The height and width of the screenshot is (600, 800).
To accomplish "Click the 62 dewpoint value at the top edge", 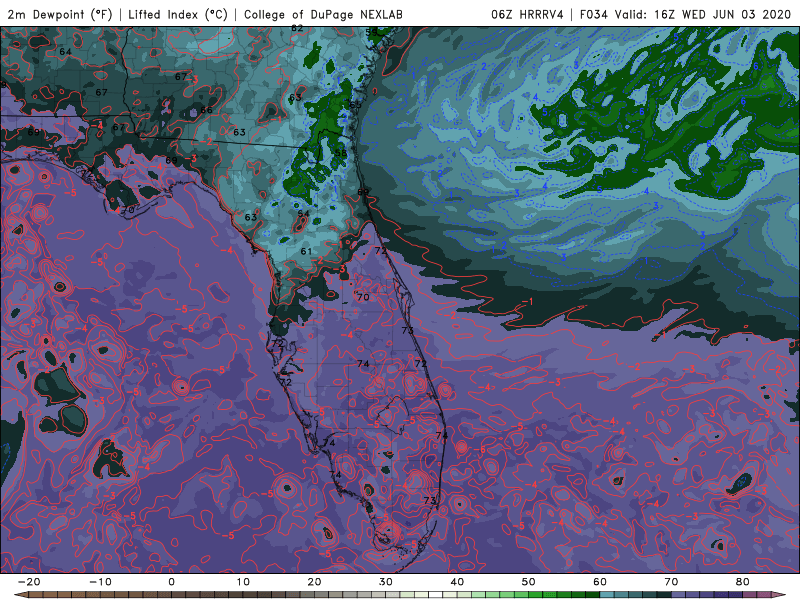I will (x=297, y=28).
